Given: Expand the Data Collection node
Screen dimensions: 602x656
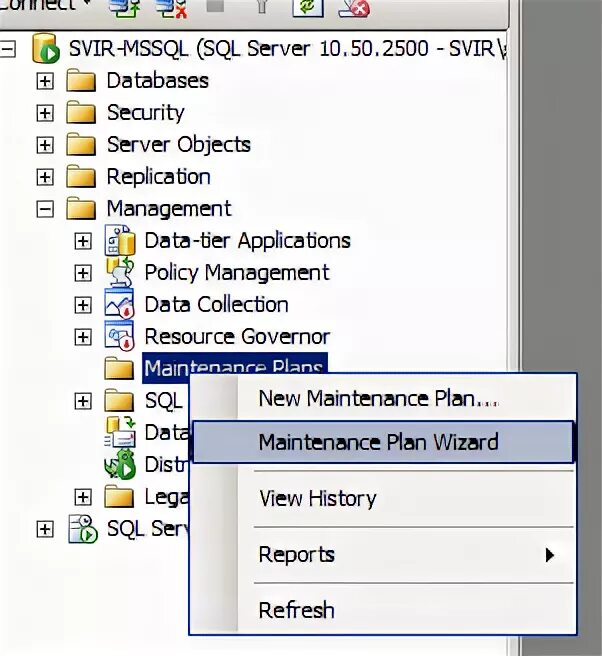Looking at the screenshot, I should point(83,305).
